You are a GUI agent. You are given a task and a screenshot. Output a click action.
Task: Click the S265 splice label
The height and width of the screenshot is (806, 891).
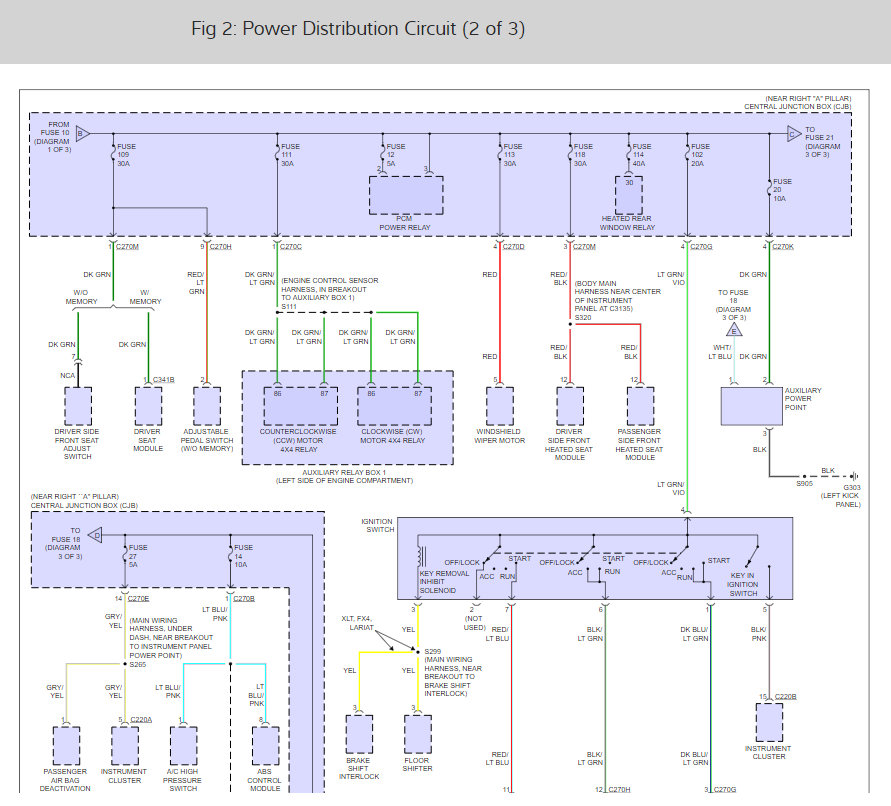click(138, 664)
